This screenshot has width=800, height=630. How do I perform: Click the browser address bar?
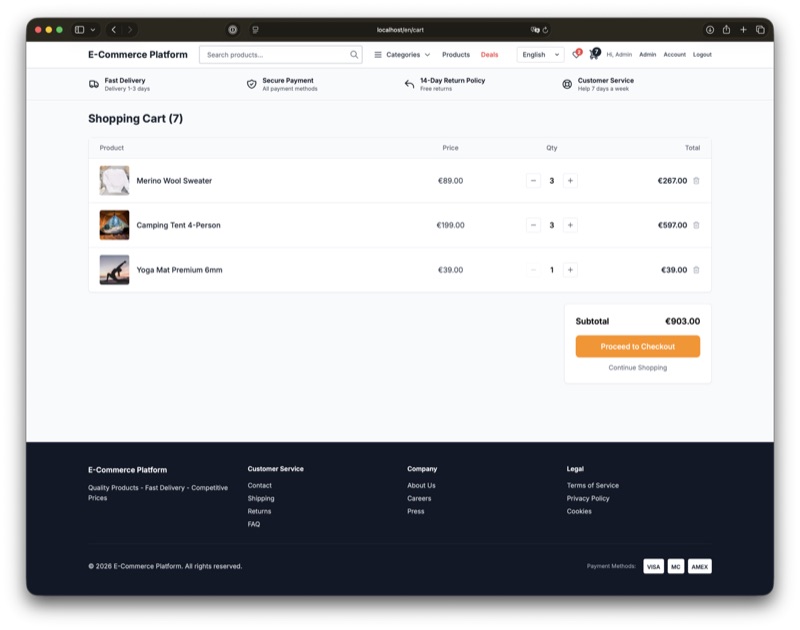400,30
